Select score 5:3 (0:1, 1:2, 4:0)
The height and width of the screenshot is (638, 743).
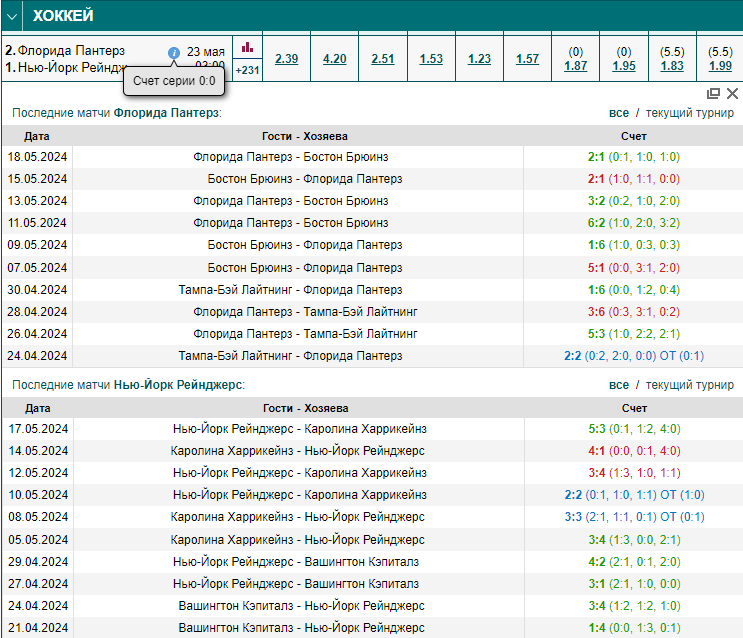[634, 429]
